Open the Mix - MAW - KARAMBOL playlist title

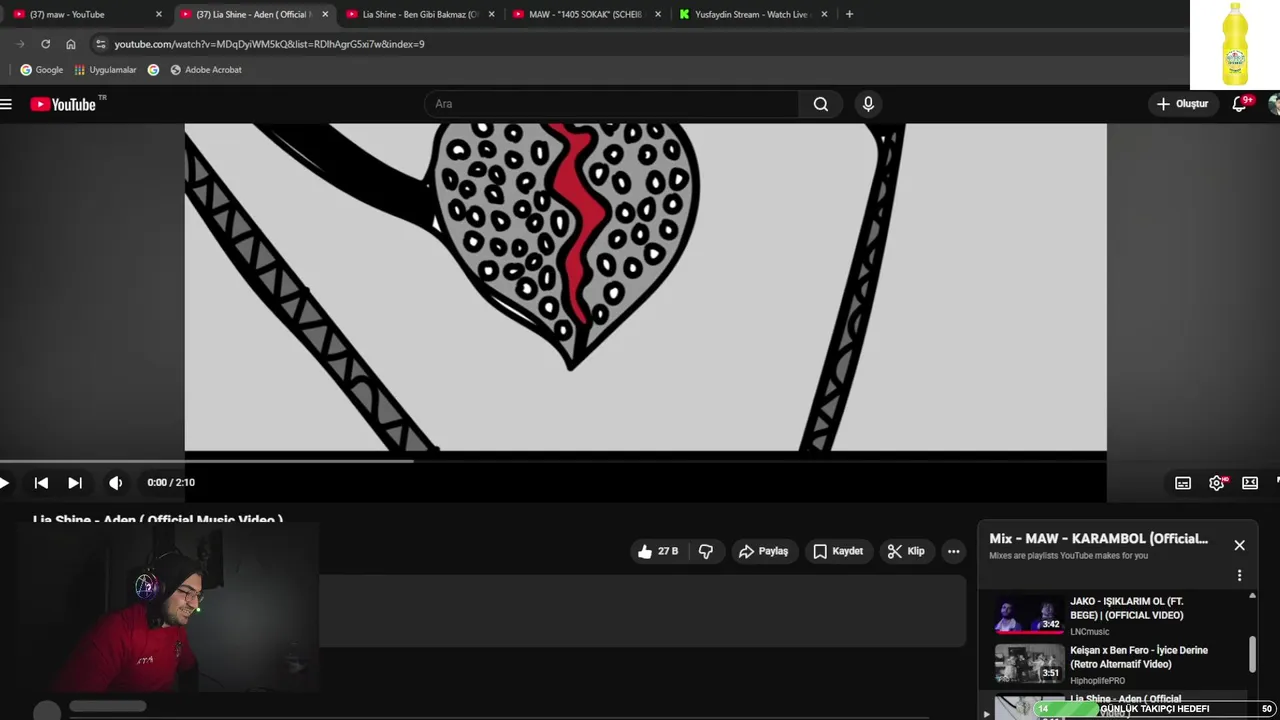click(1098, 538)
